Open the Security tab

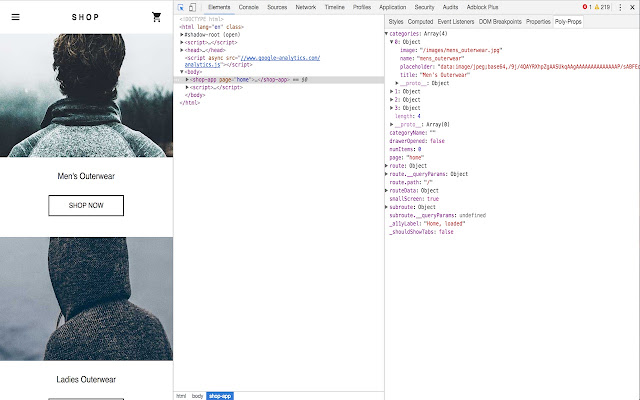click(x=424, y=7)
